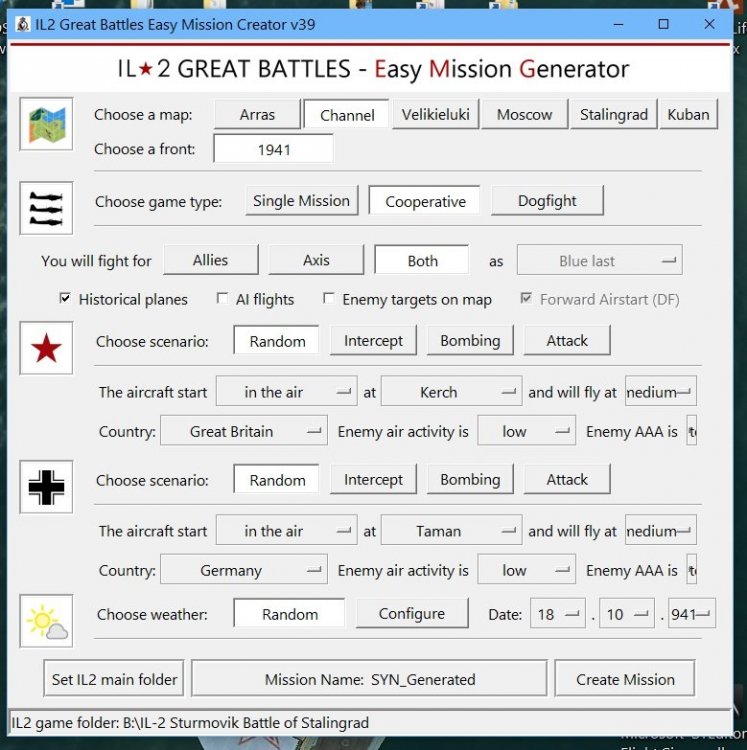
Task: Open Allies flight altitude medium dropdown
Action: 660,391
